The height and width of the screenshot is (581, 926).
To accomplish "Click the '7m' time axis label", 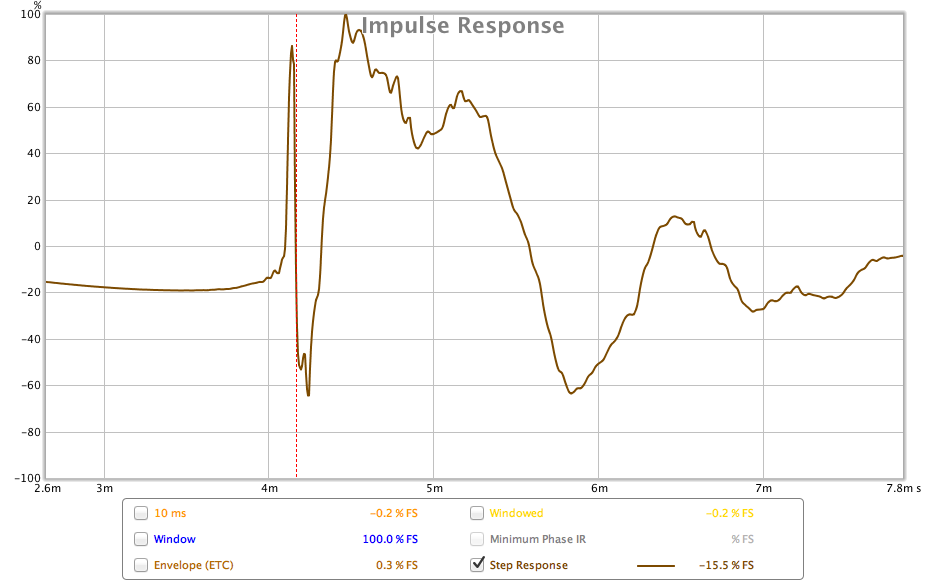I will click(x=763, y=488).
